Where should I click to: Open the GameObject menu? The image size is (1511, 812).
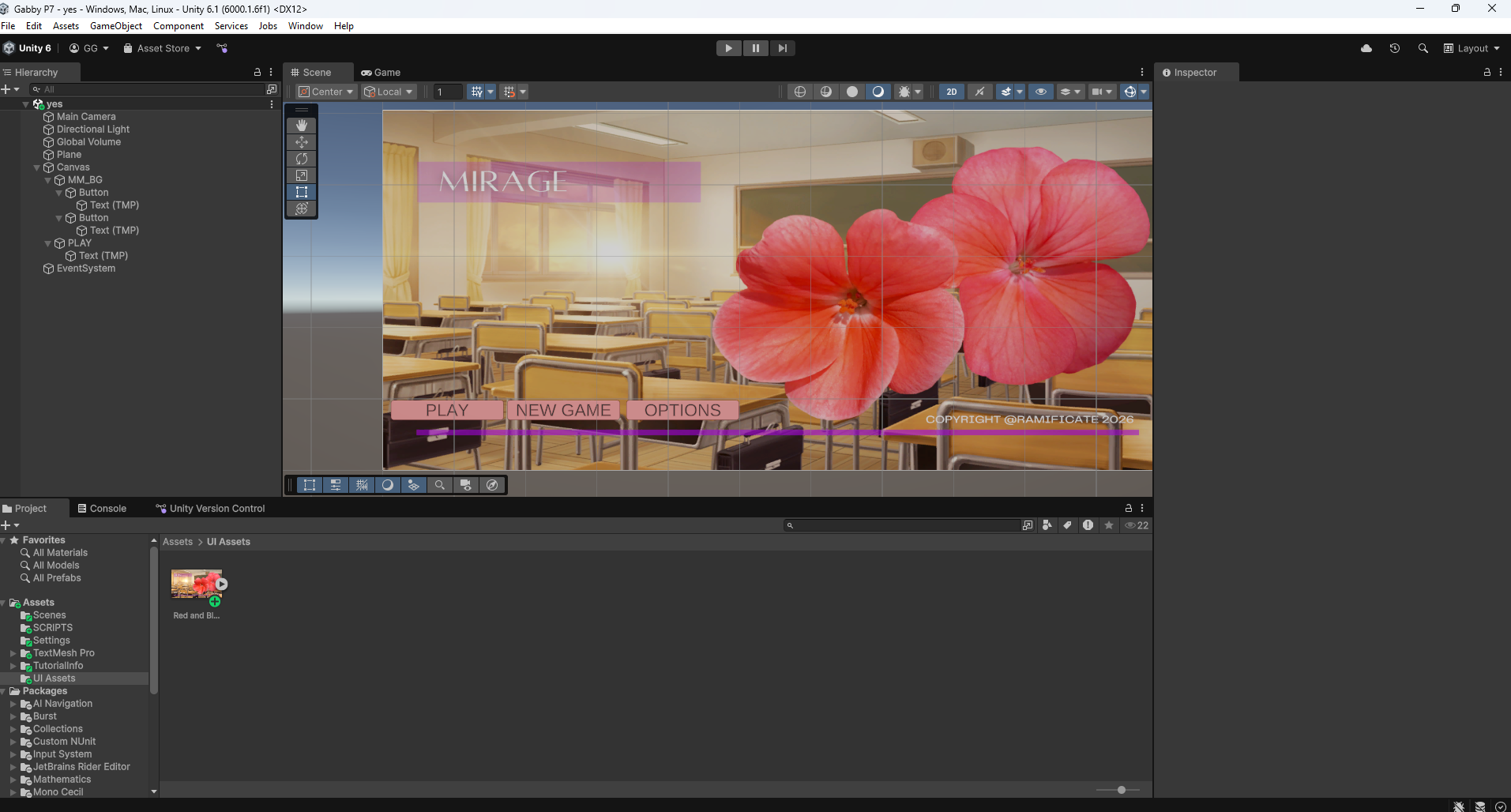(116, 26)
